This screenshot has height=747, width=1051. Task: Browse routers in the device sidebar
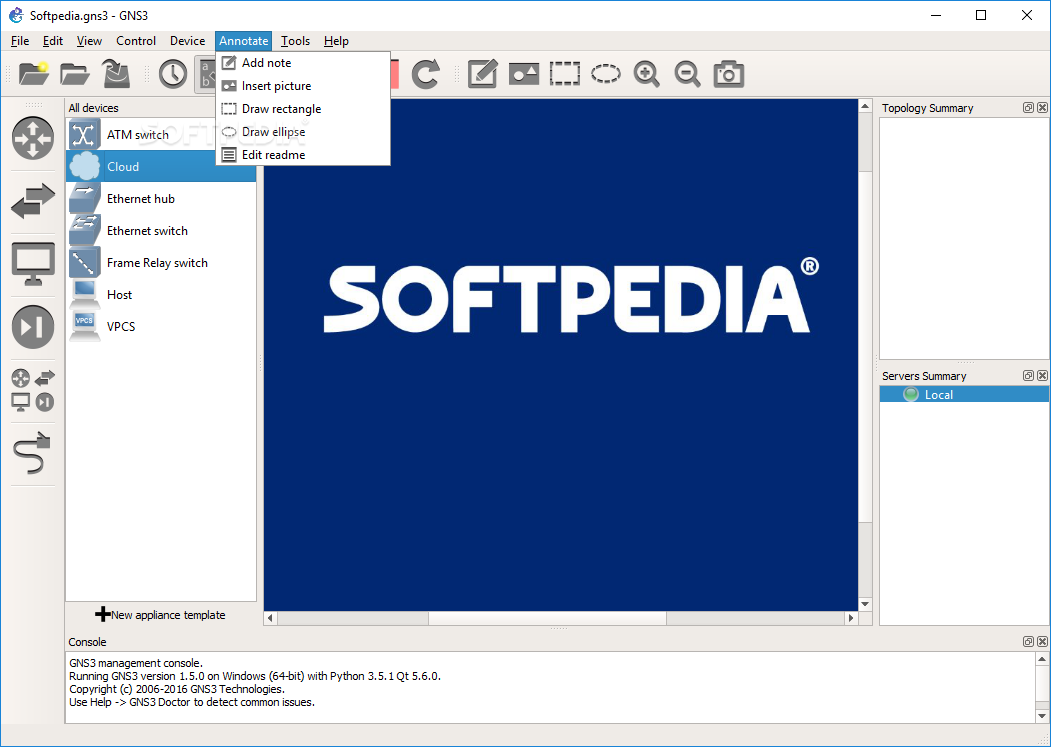pyautogui.click(x=33, y=138)
